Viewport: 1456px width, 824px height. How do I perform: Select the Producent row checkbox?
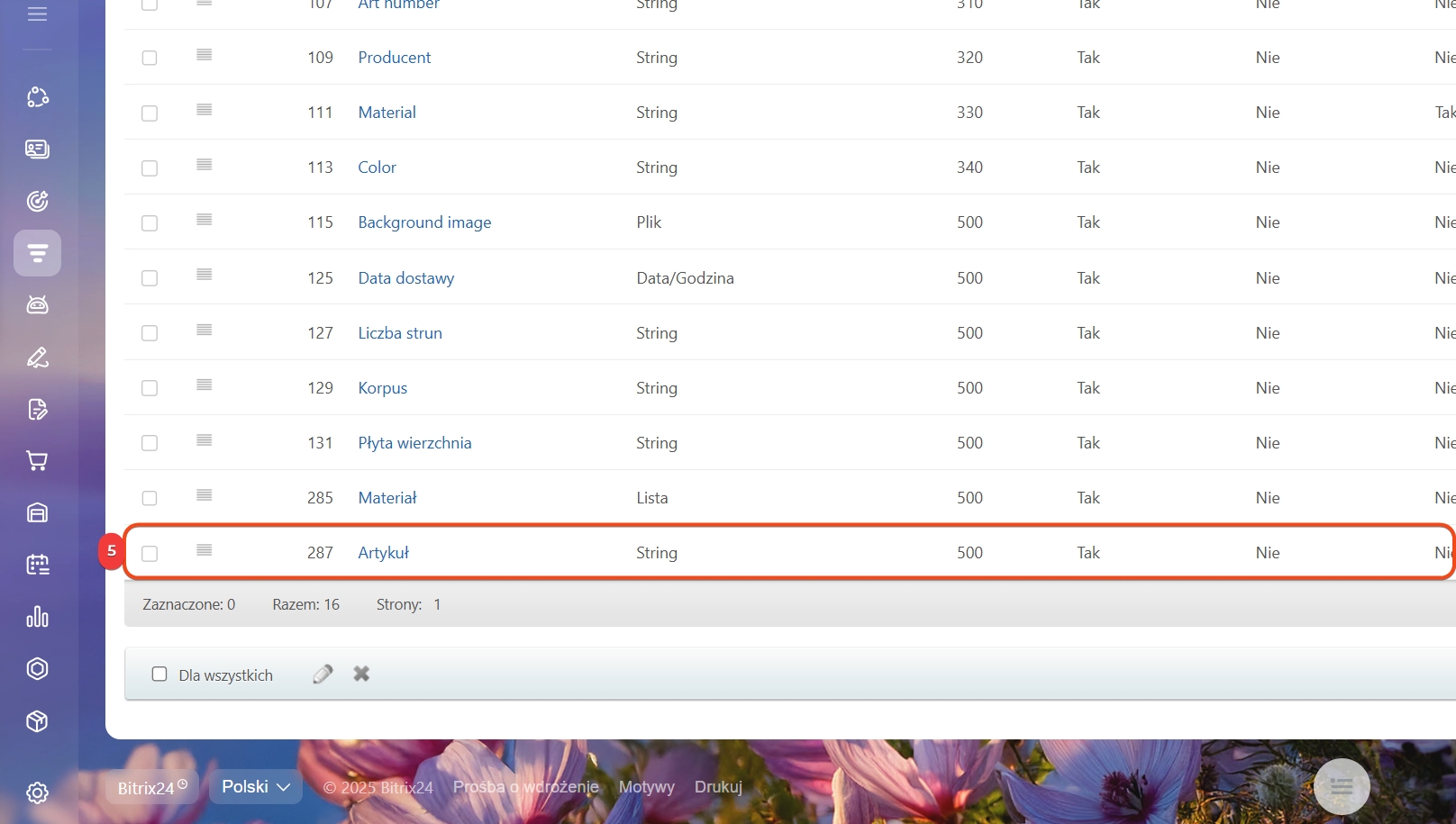(x=150, y=59)
